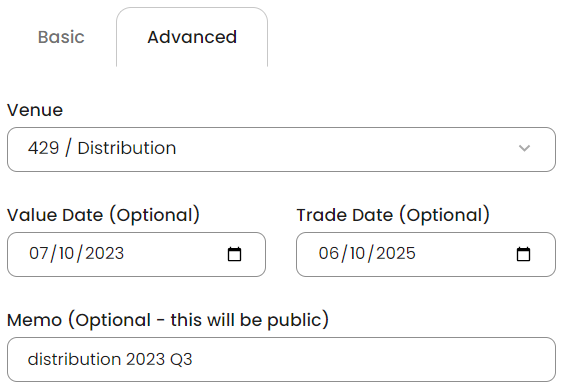Click the 'Venue' field label

[35, 110]
